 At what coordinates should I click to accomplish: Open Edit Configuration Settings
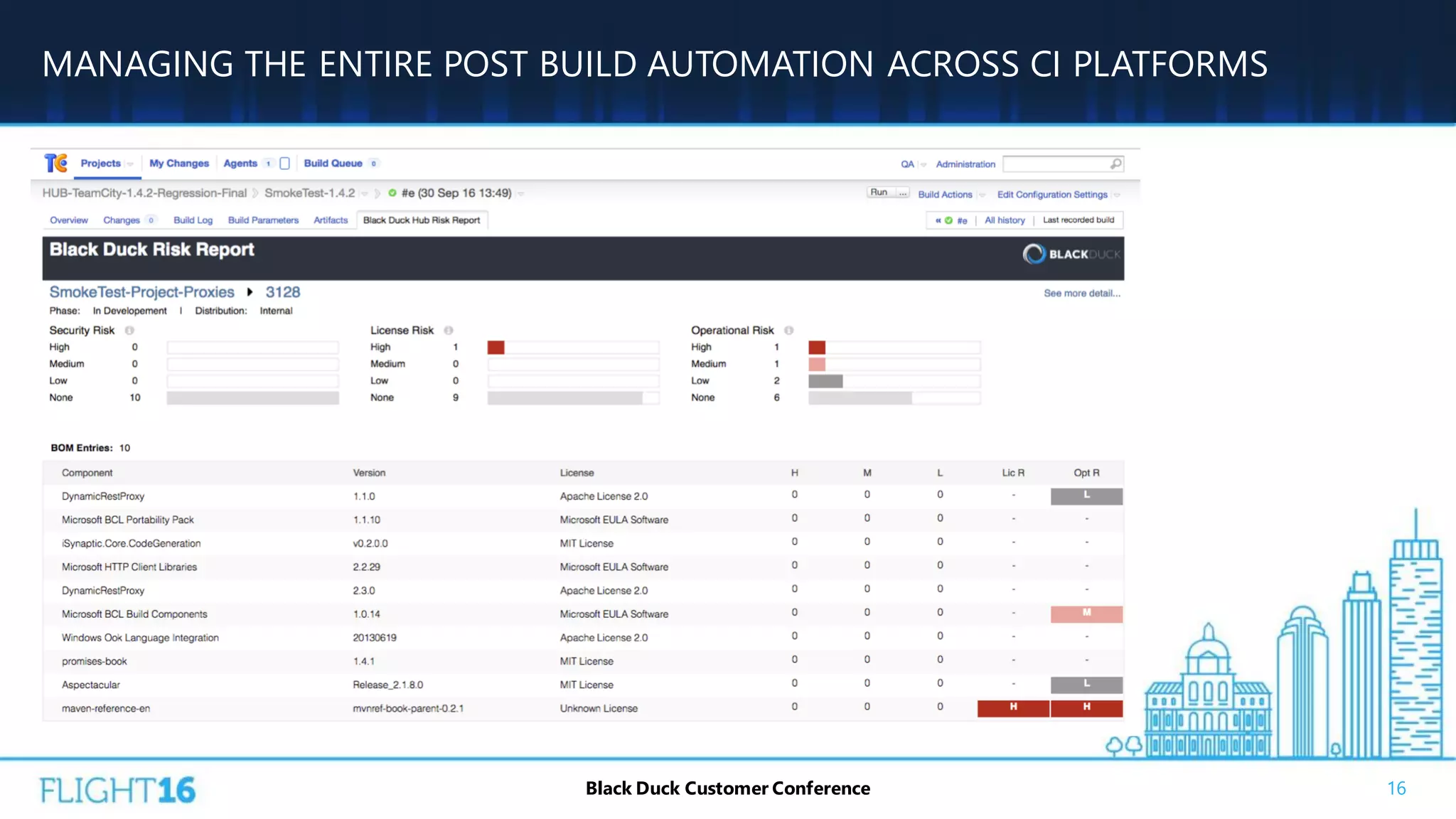(x=1052, y=195)
